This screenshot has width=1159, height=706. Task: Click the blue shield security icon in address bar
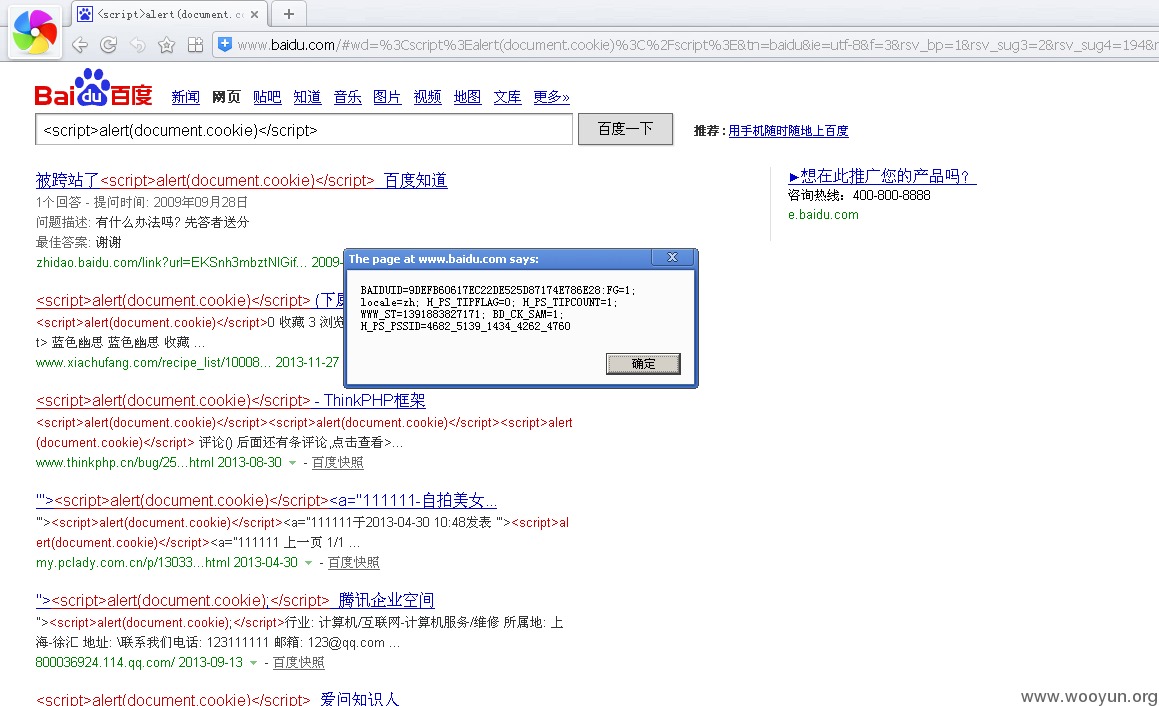[x=225, y=44]
